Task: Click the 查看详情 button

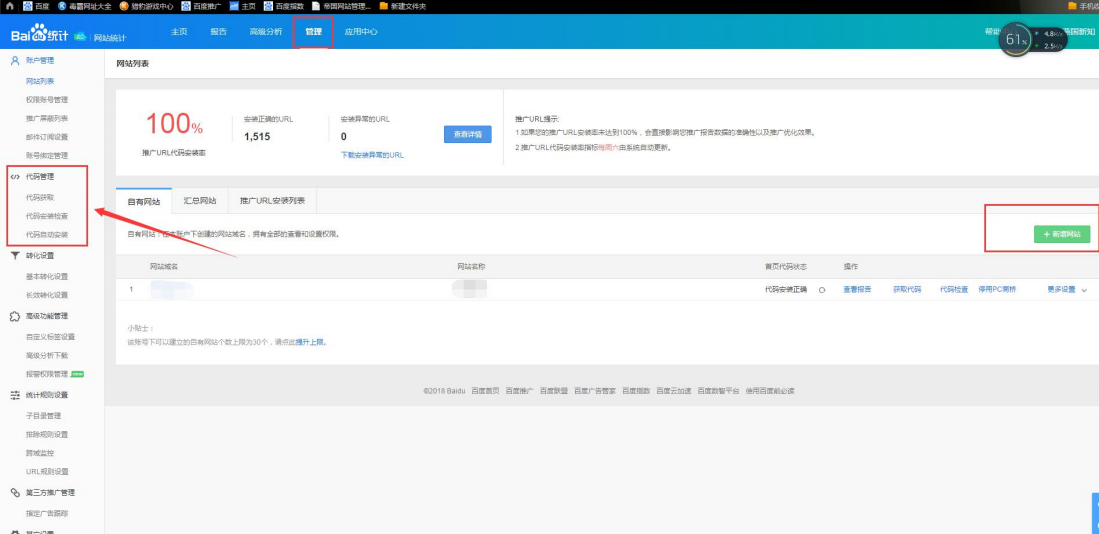Action: 467,134
